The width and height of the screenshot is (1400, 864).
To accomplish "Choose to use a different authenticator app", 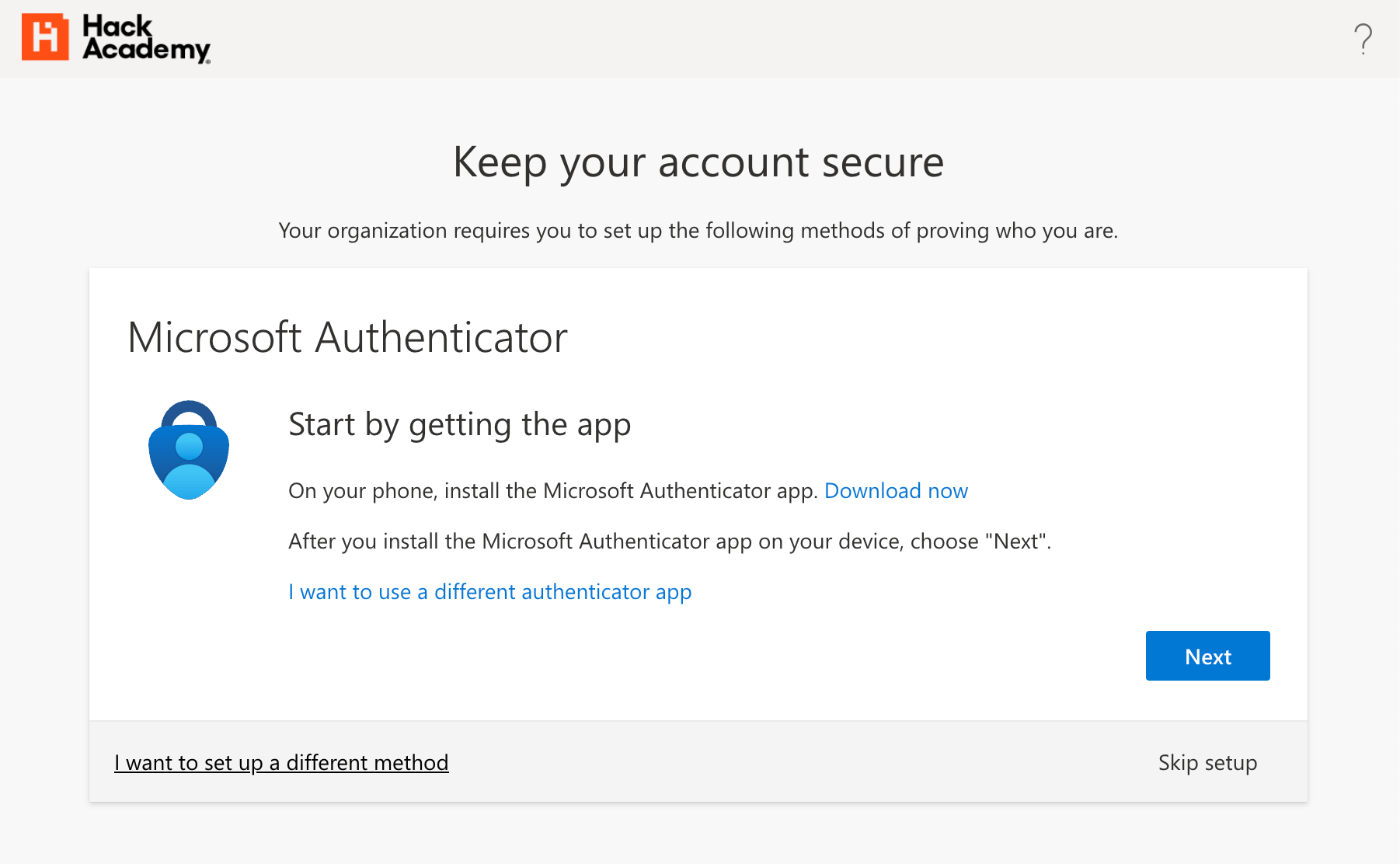I will click(489, 592).
